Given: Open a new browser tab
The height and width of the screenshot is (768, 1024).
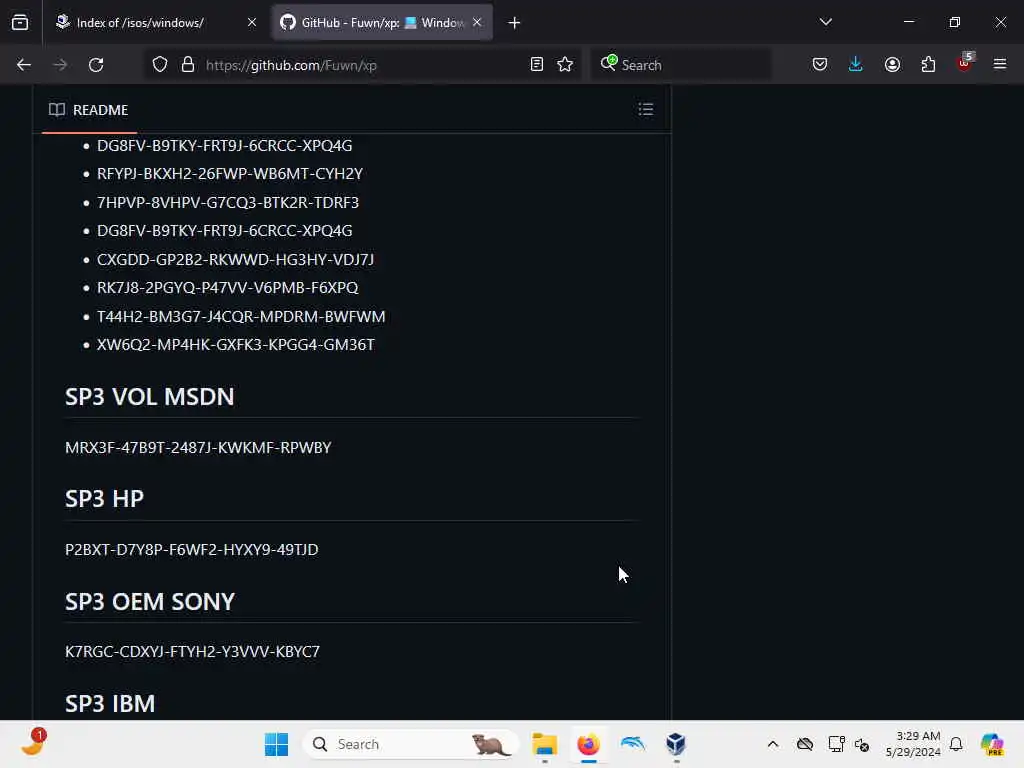Looking at the screenshot, I should (514, 23).
